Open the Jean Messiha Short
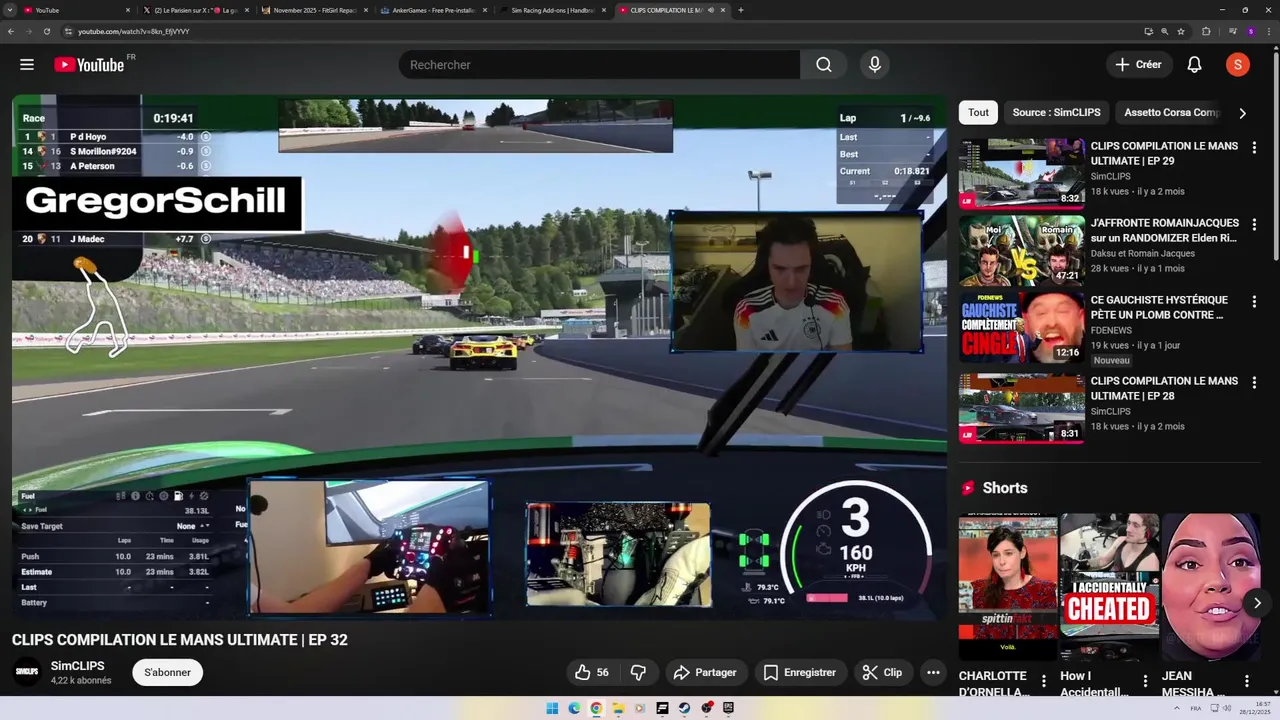Screen dimensions: 1280x720 pos(1211,587)
